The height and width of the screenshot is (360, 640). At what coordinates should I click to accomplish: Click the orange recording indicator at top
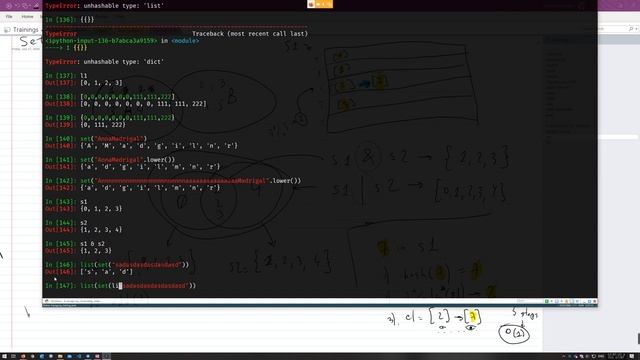[320, 4]
